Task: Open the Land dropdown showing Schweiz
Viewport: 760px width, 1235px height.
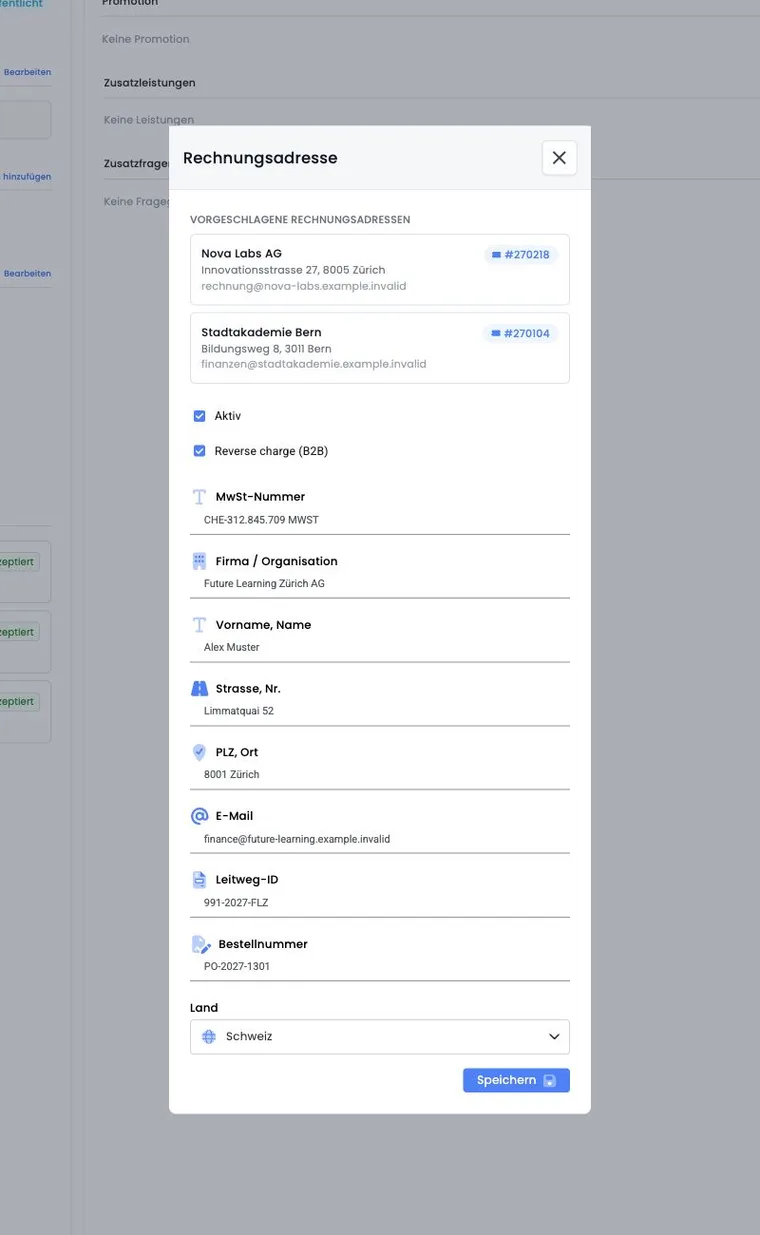Action: coord(380,1037)
